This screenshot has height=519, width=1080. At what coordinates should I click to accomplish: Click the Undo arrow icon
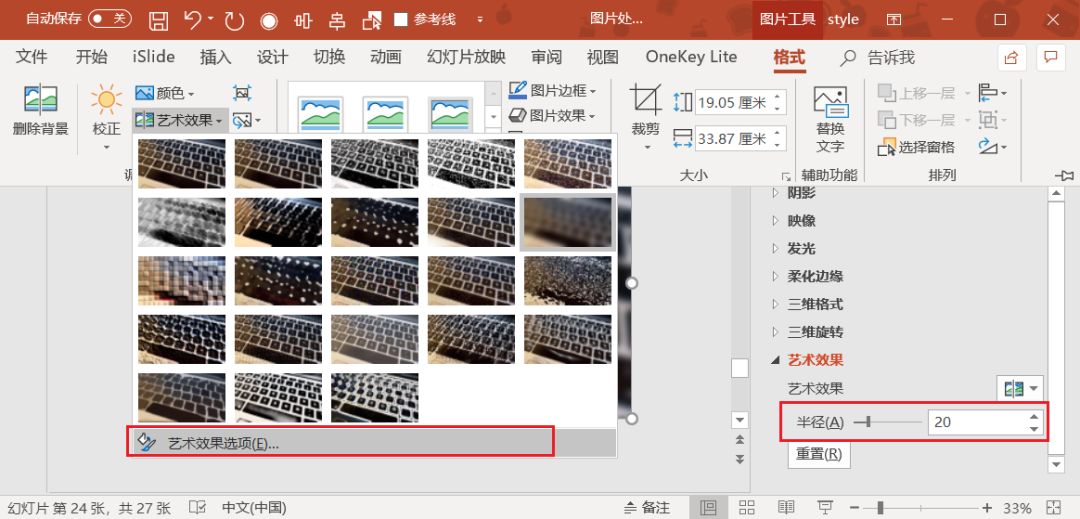193,19
